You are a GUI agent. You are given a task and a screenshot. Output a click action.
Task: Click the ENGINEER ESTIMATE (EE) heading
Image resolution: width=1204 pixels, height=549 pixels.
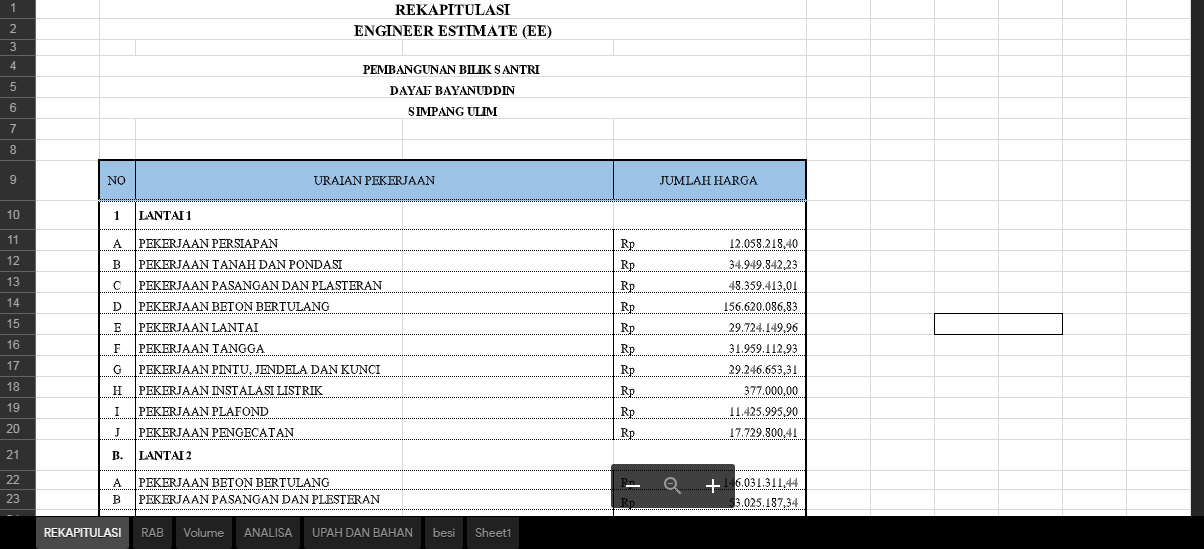click(x=453, y=31)
